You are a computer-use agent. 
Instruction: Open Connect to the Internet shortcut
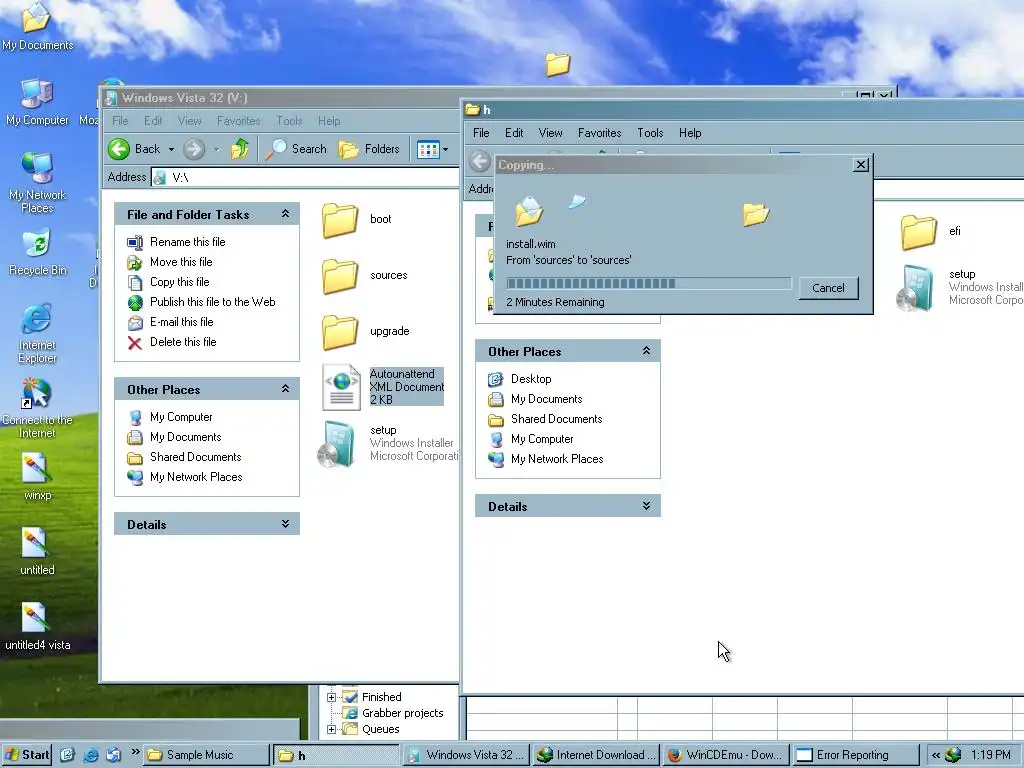pos(37,408)
